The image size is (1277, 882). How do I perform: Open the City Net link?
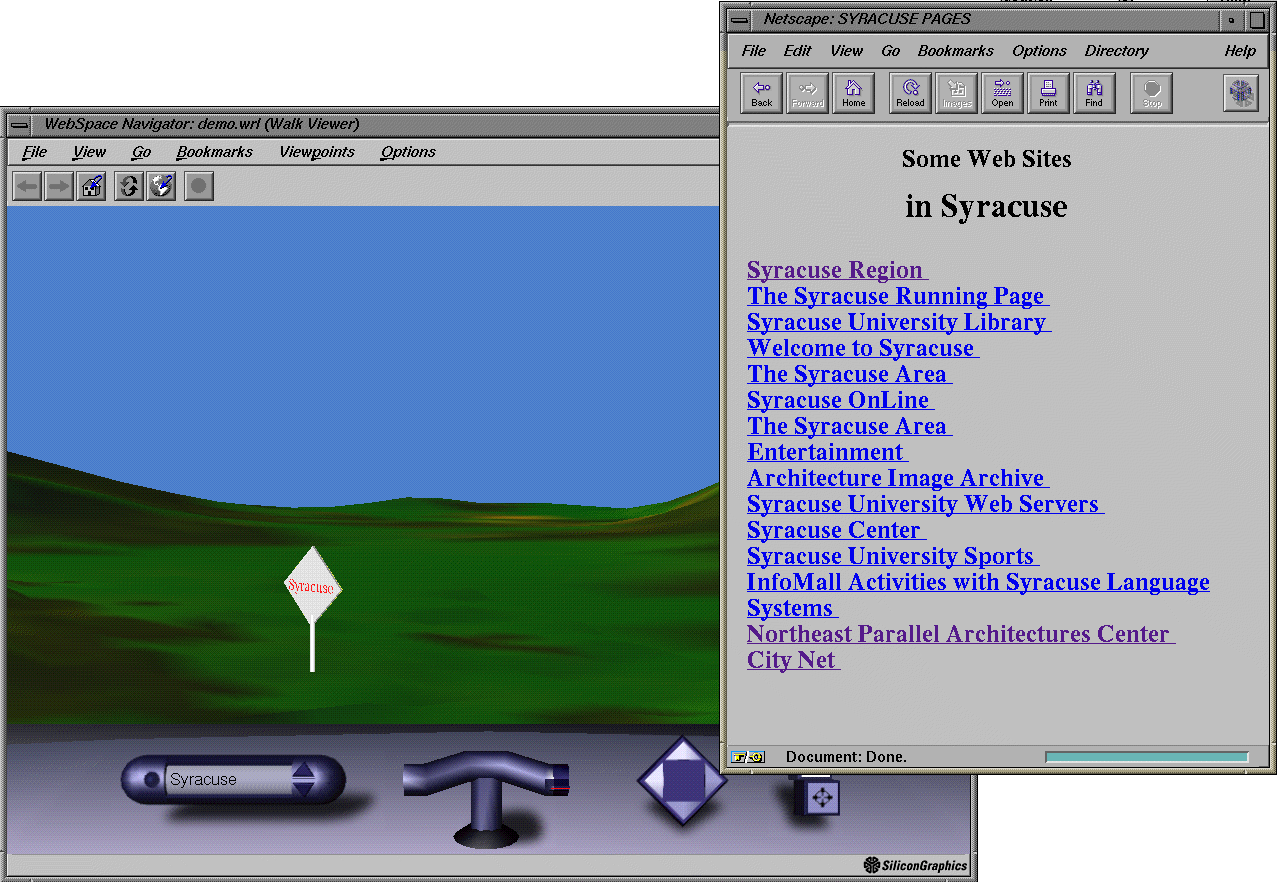(794, 660)
